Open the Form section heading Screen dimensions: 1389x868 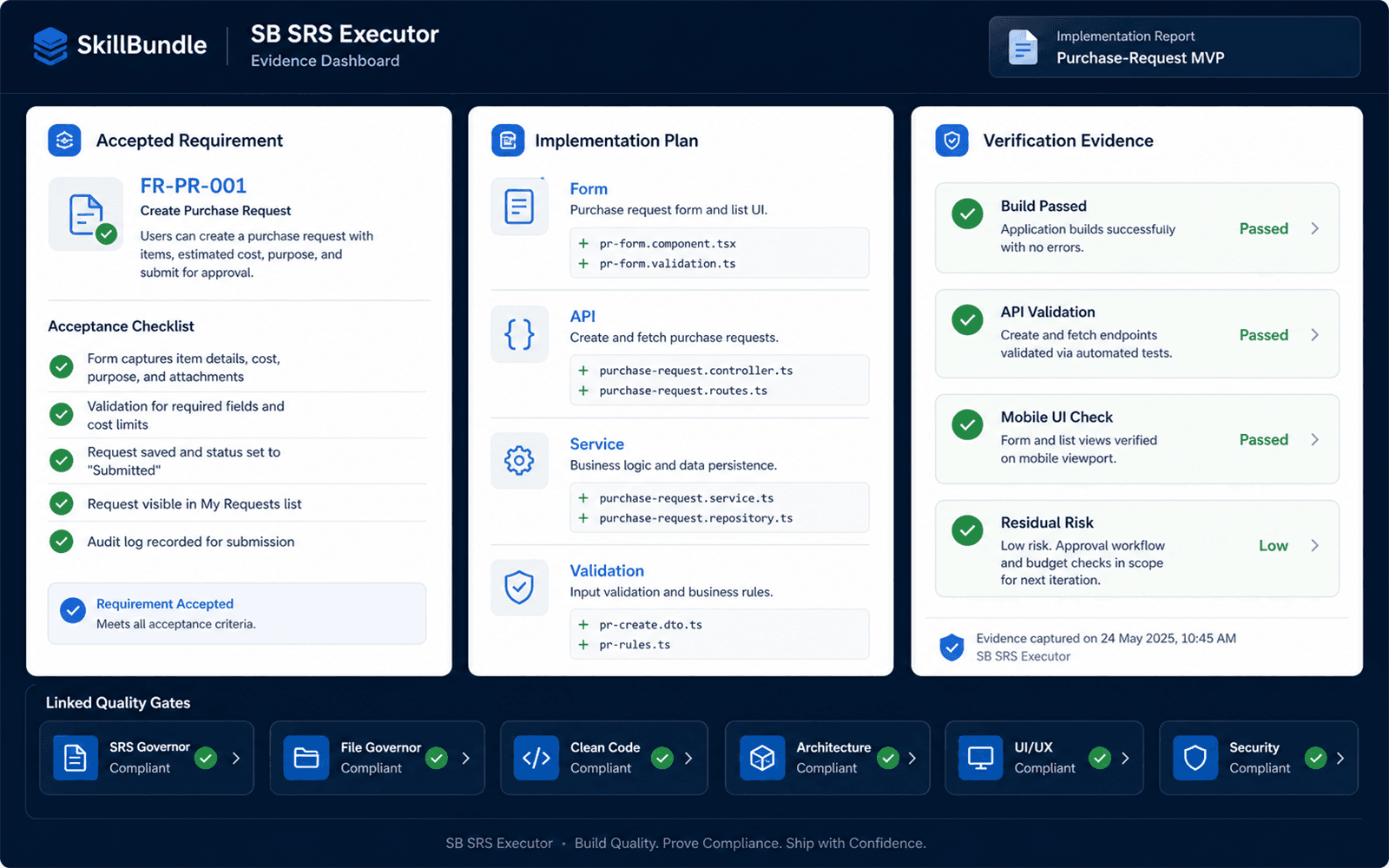coord(589,189)
